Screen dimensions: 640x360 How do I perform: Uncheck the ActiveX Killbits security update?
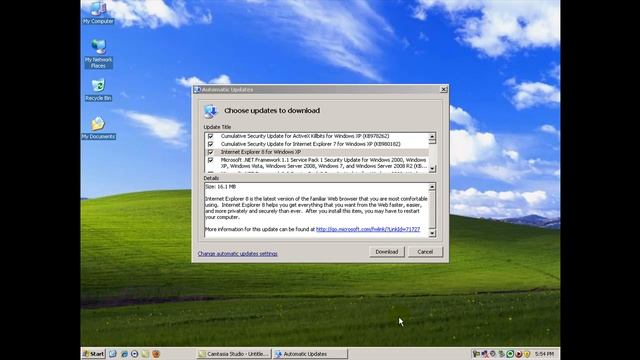[211, 136]
